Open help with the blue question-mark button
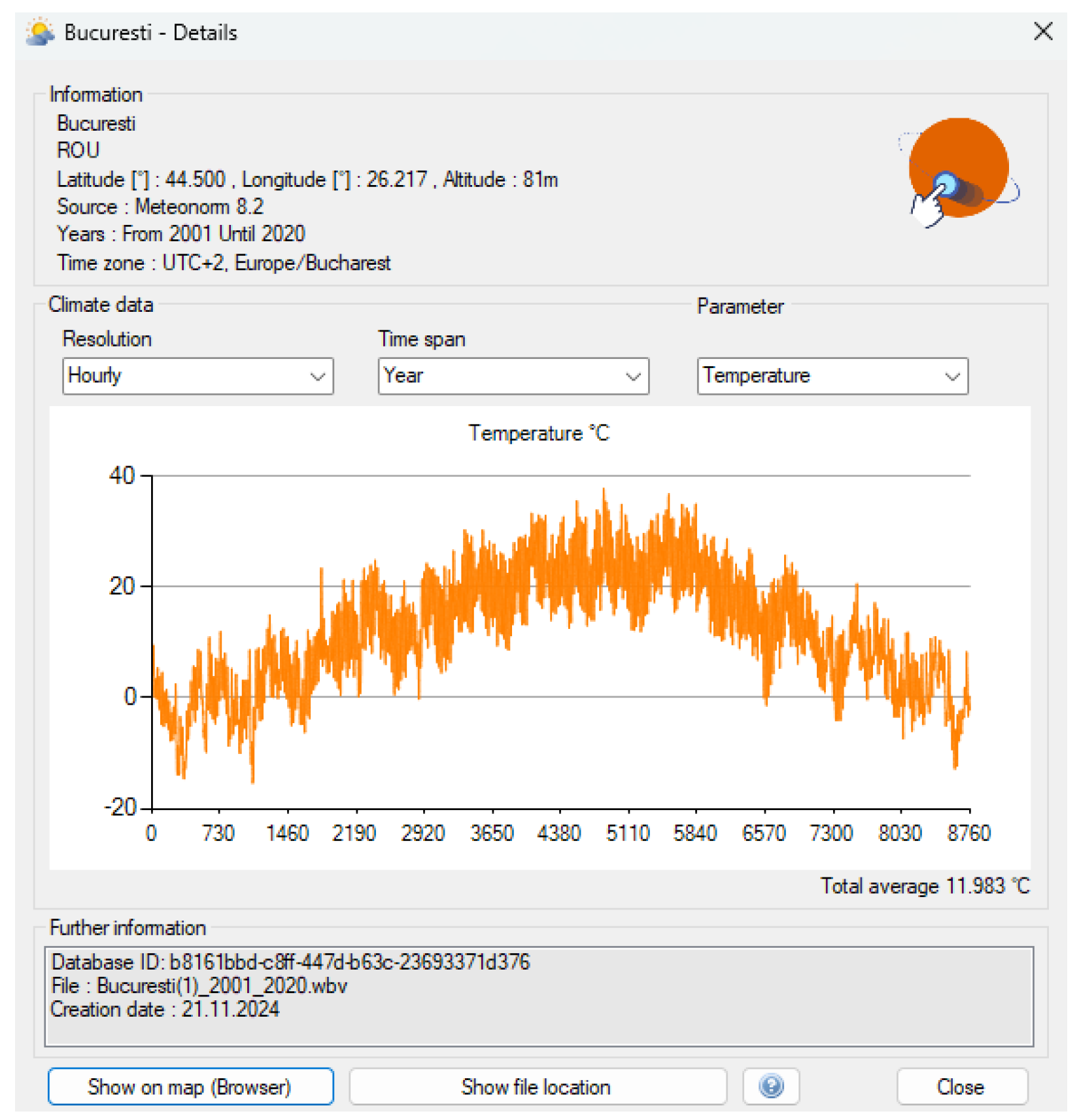 pos(770,1086)
